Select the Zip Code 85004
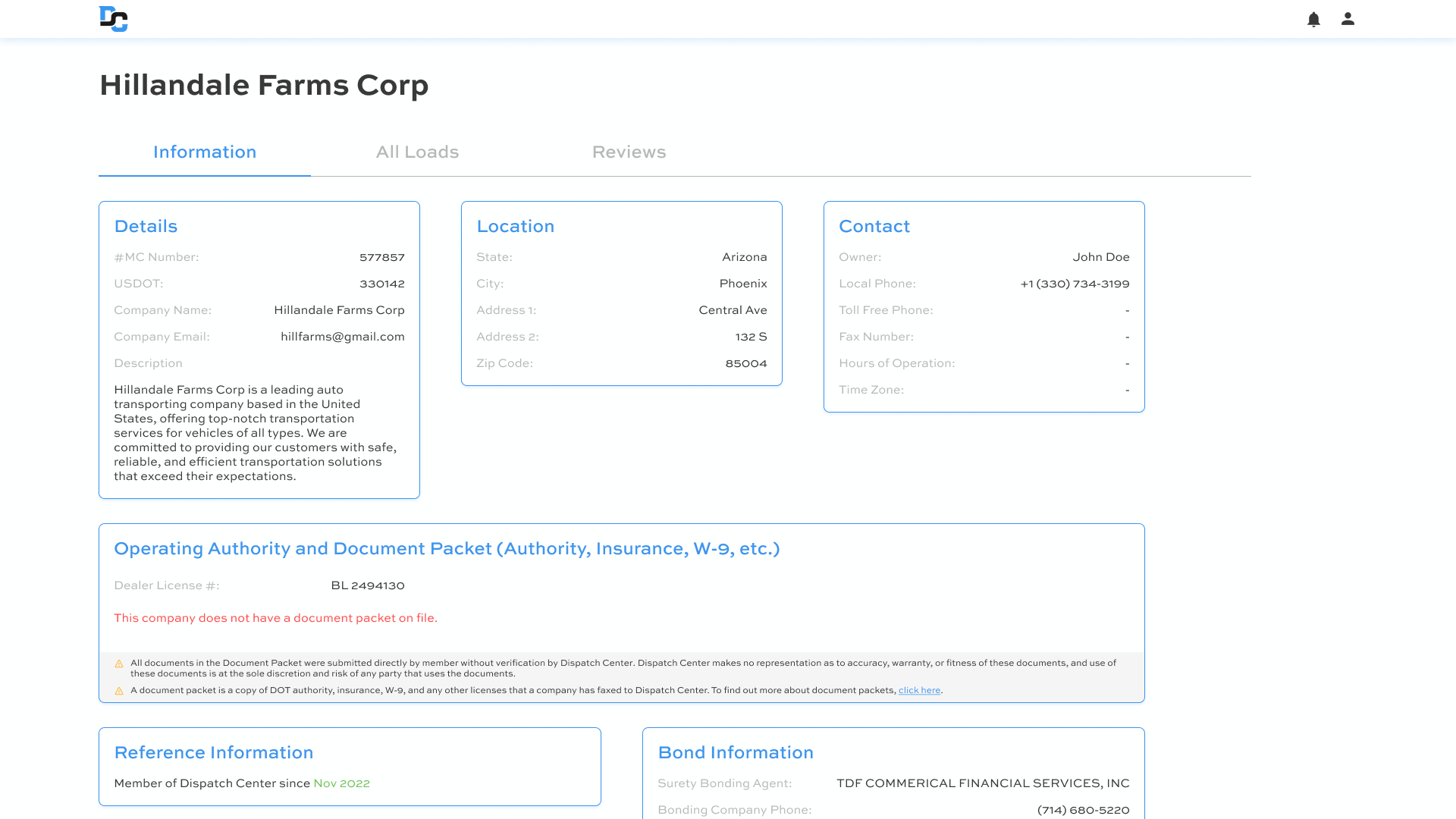This screenshot has height=819, width=1456. click(746, 363)
